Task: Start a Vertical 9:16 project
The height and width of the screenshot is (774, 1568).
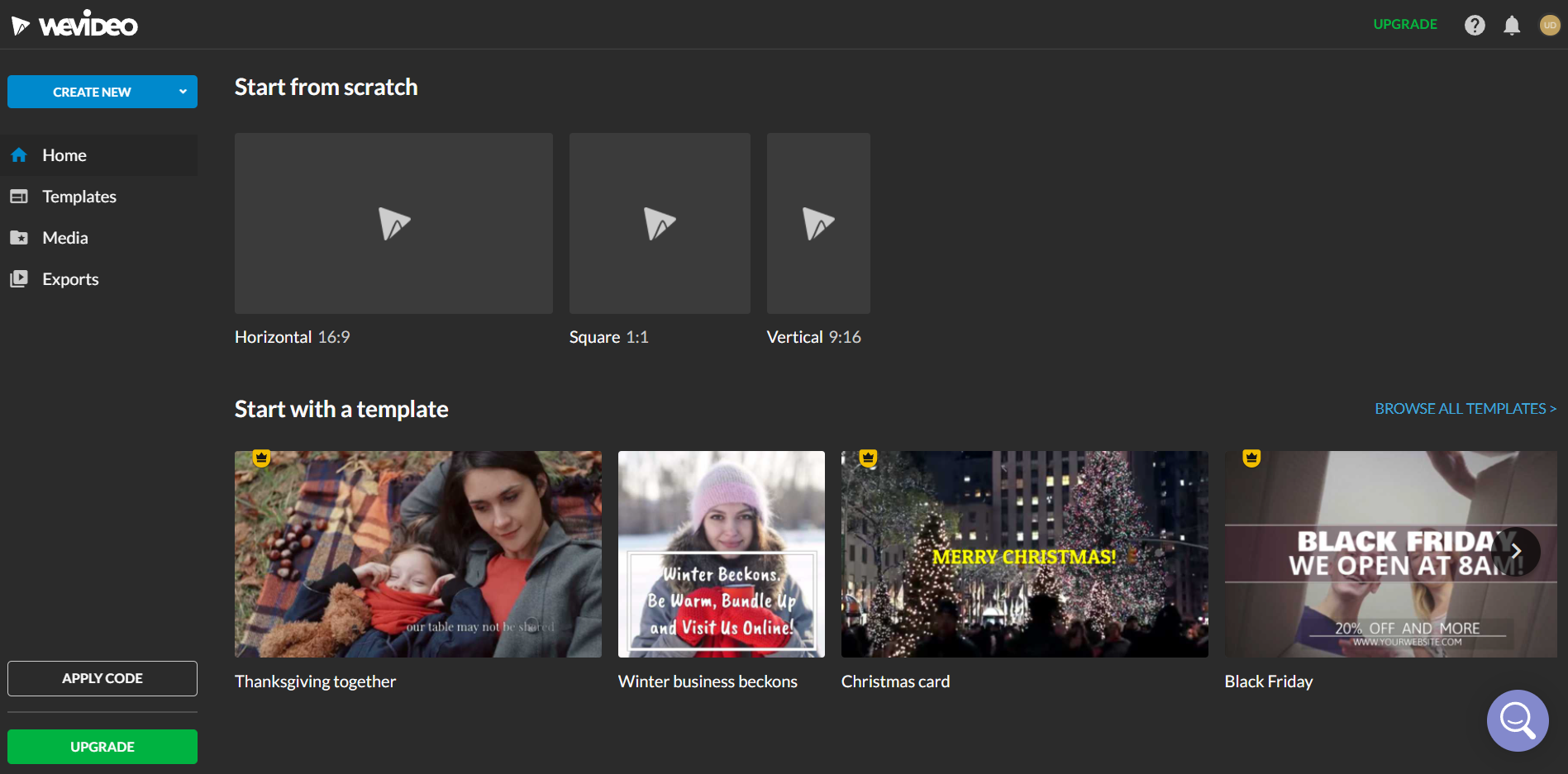Action: tap(818, 224)
